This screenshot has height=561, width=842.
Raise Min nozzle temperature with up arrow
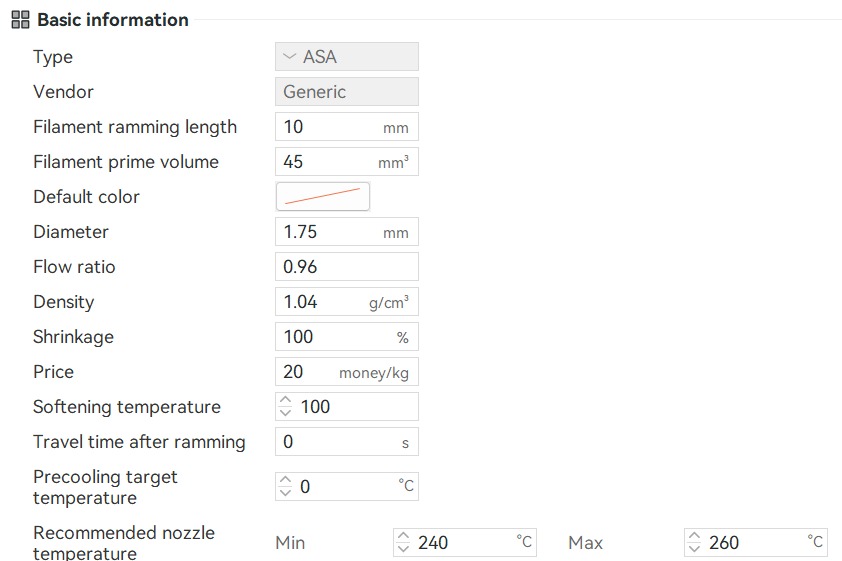[x=403, y=536]
